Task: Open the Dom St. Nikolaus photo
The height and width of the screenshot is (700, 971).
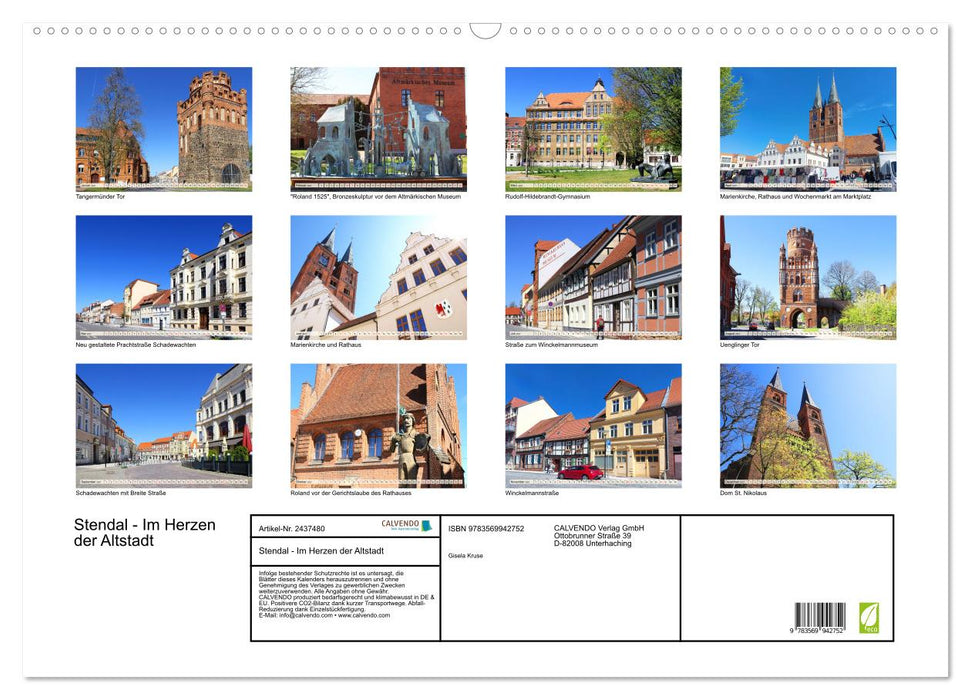Action: pyautogui.click(x=808, y=426)
